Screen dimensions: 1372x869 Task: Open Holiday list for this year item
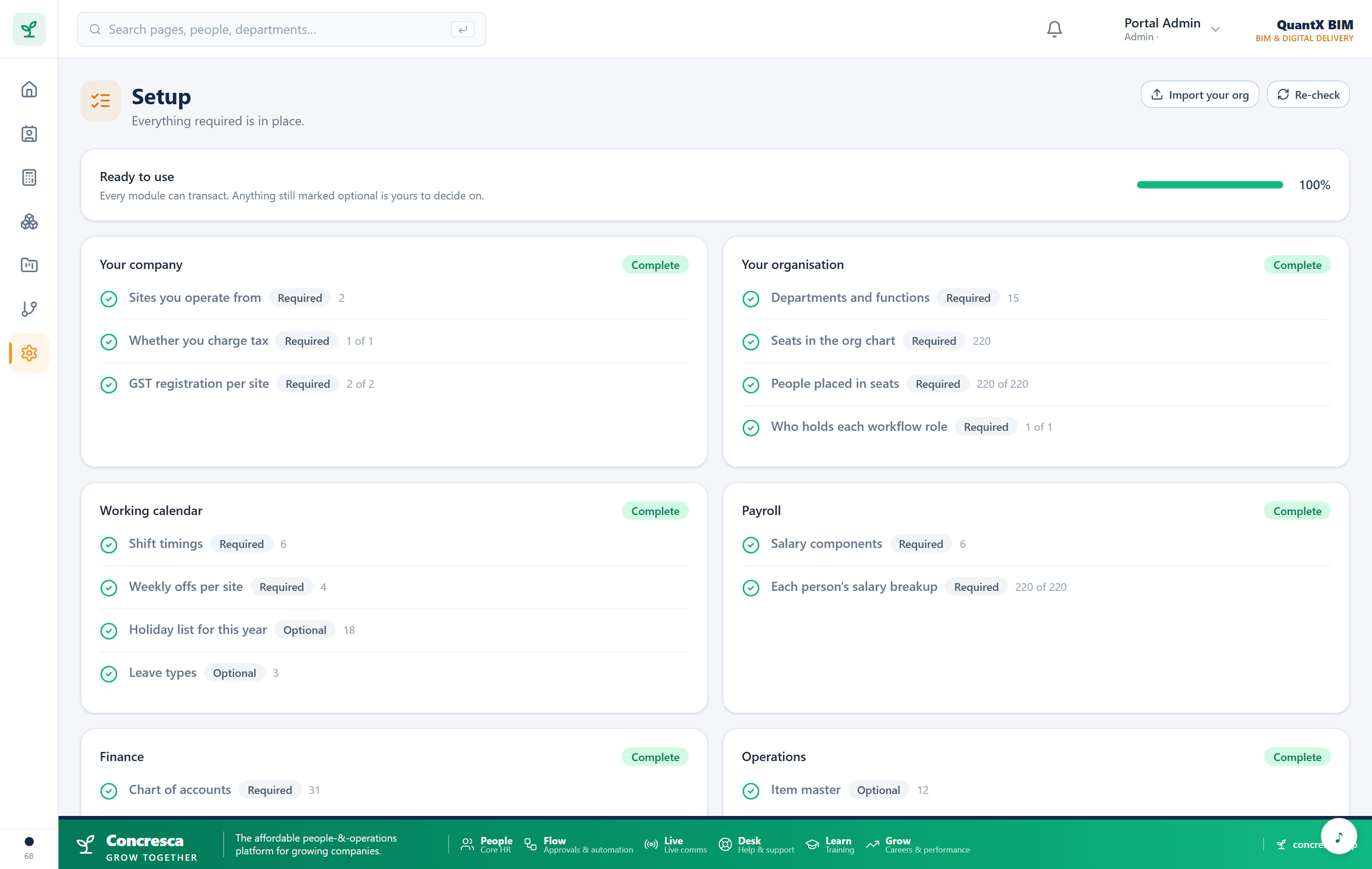394,630
